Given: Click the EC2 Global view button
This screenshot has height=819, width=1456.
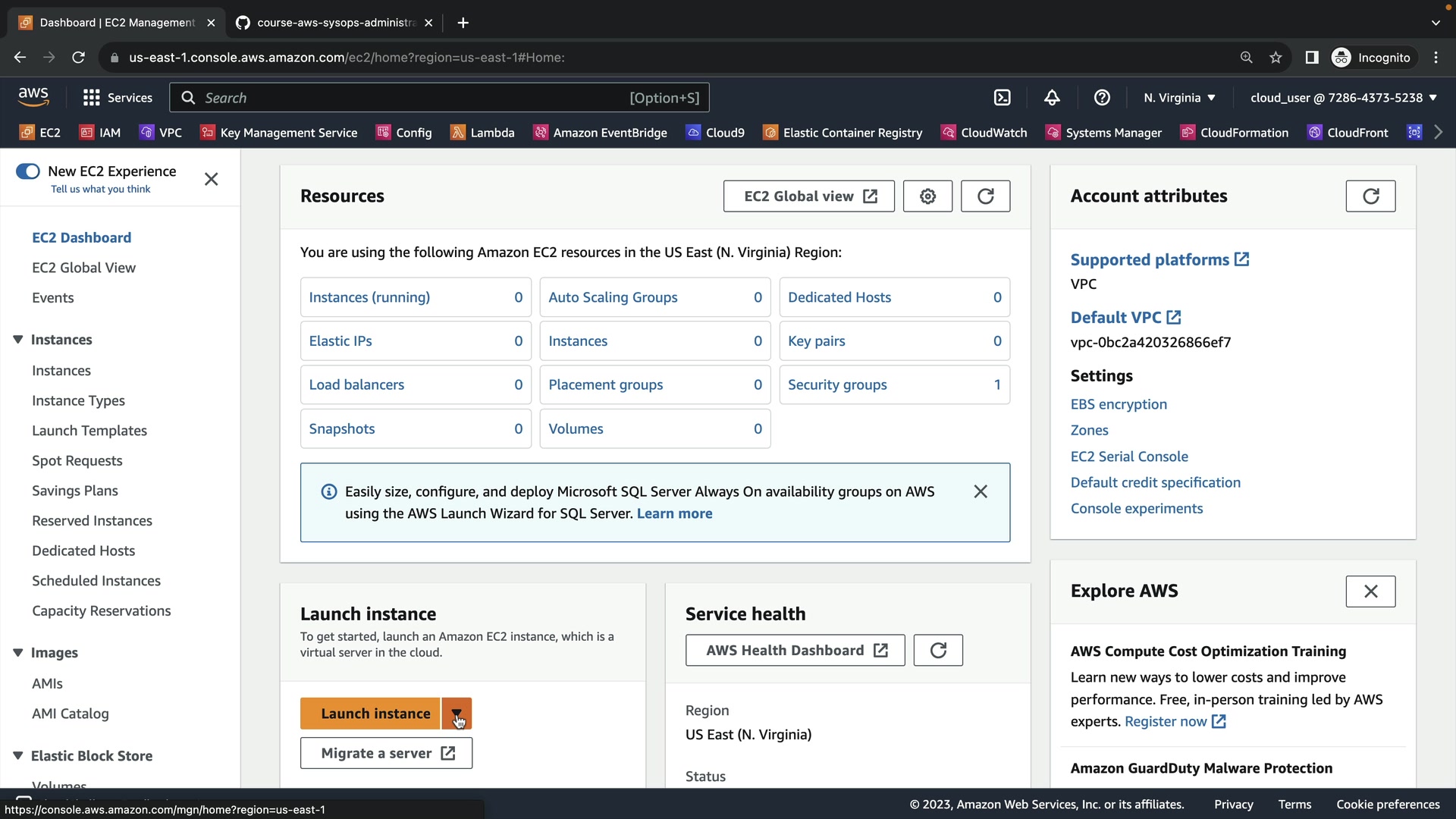Looking at the screenshot, I should [808, 196].
